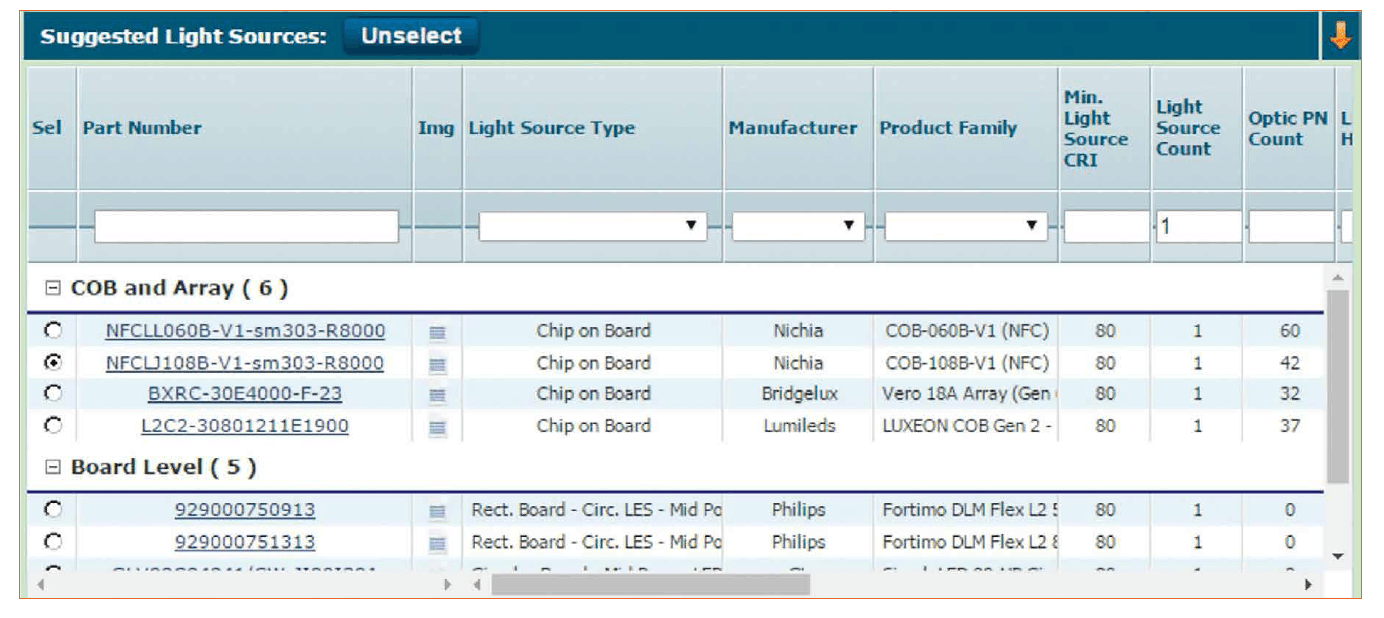Click COB-108B-V1 (NFC) product family cell
Screen dimensions: 1384x618
967,363
